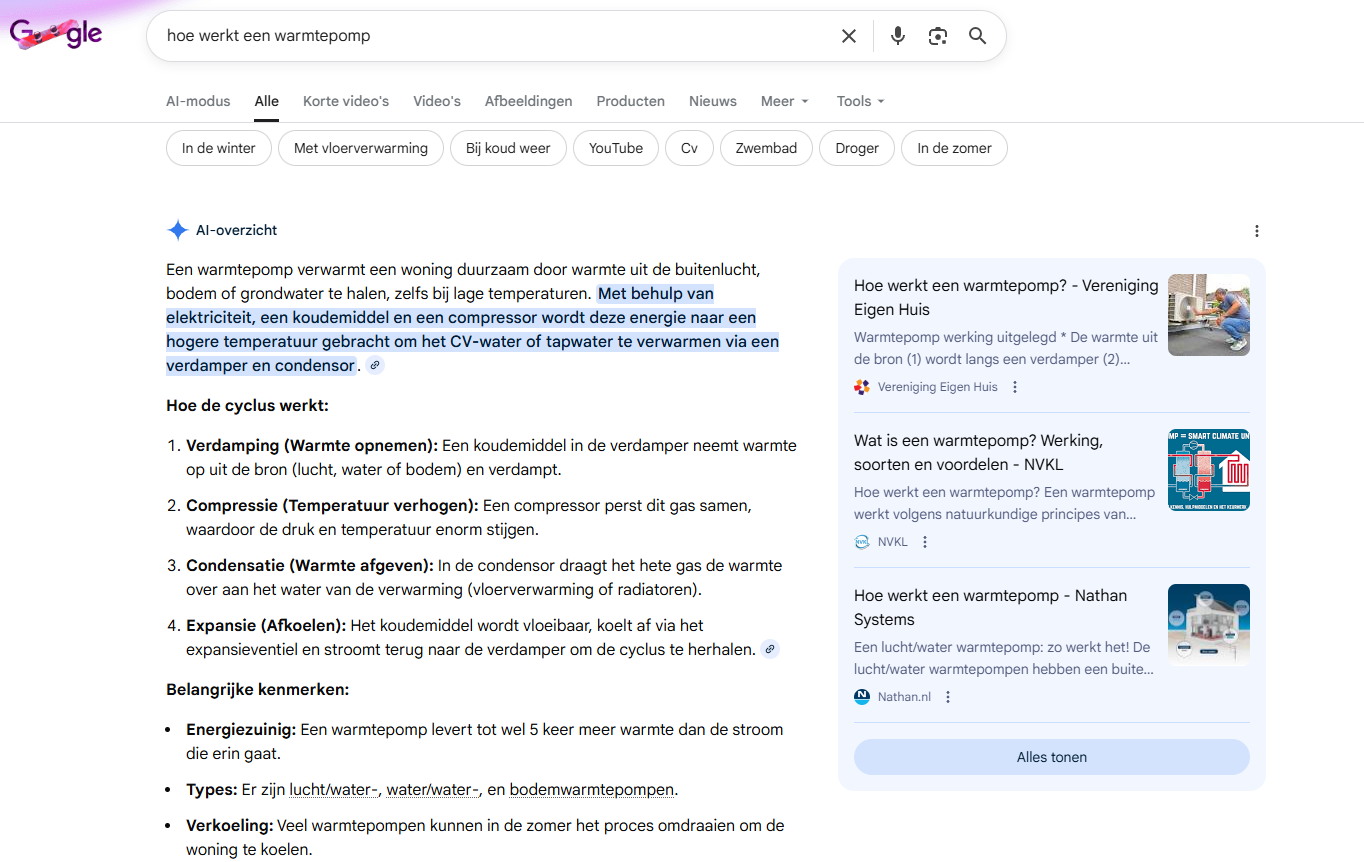Click the link icon after the Expansie step

pyautogui.click(x=769, y=649)
